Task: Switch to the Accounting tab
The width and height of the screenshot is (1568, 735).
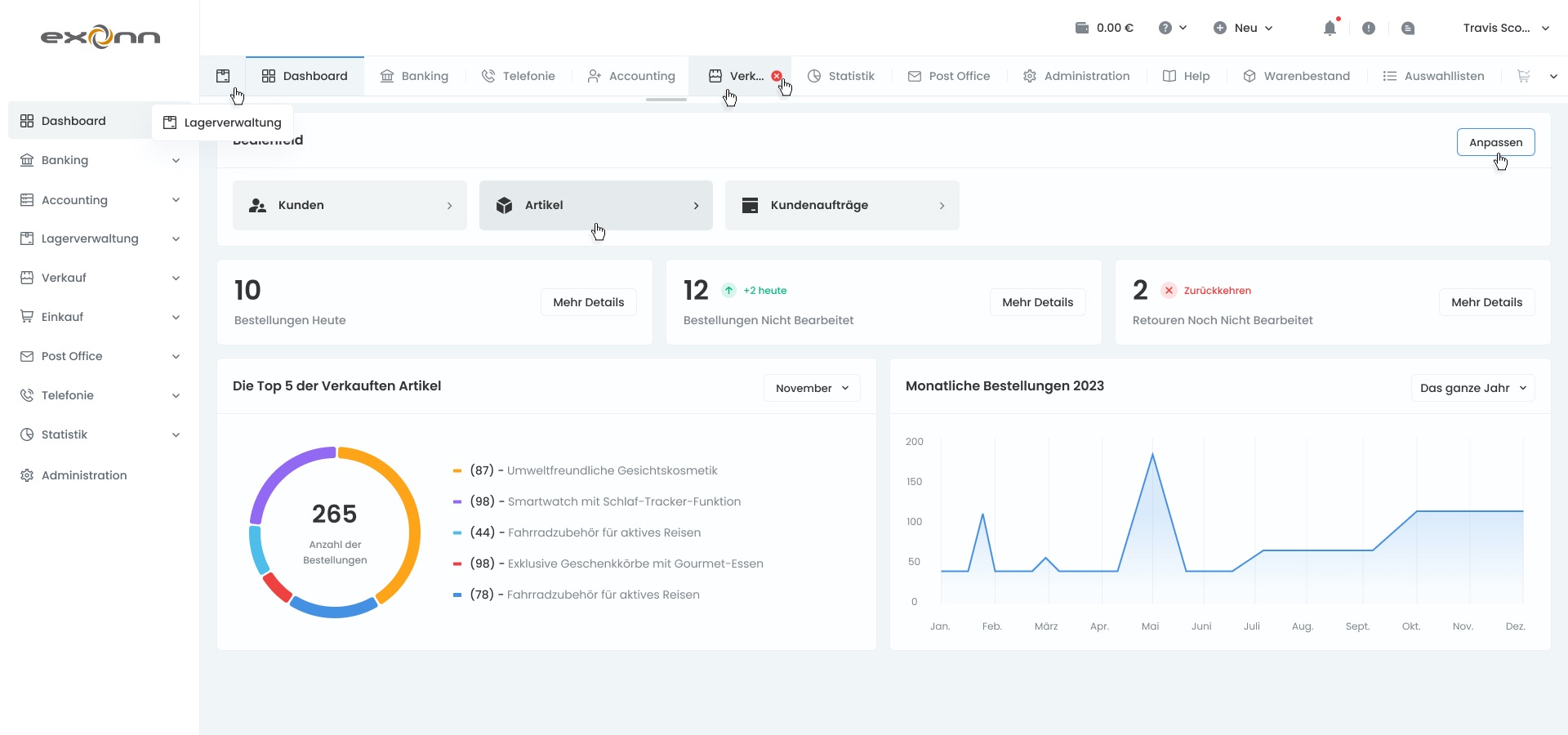Action: [631, 76]
